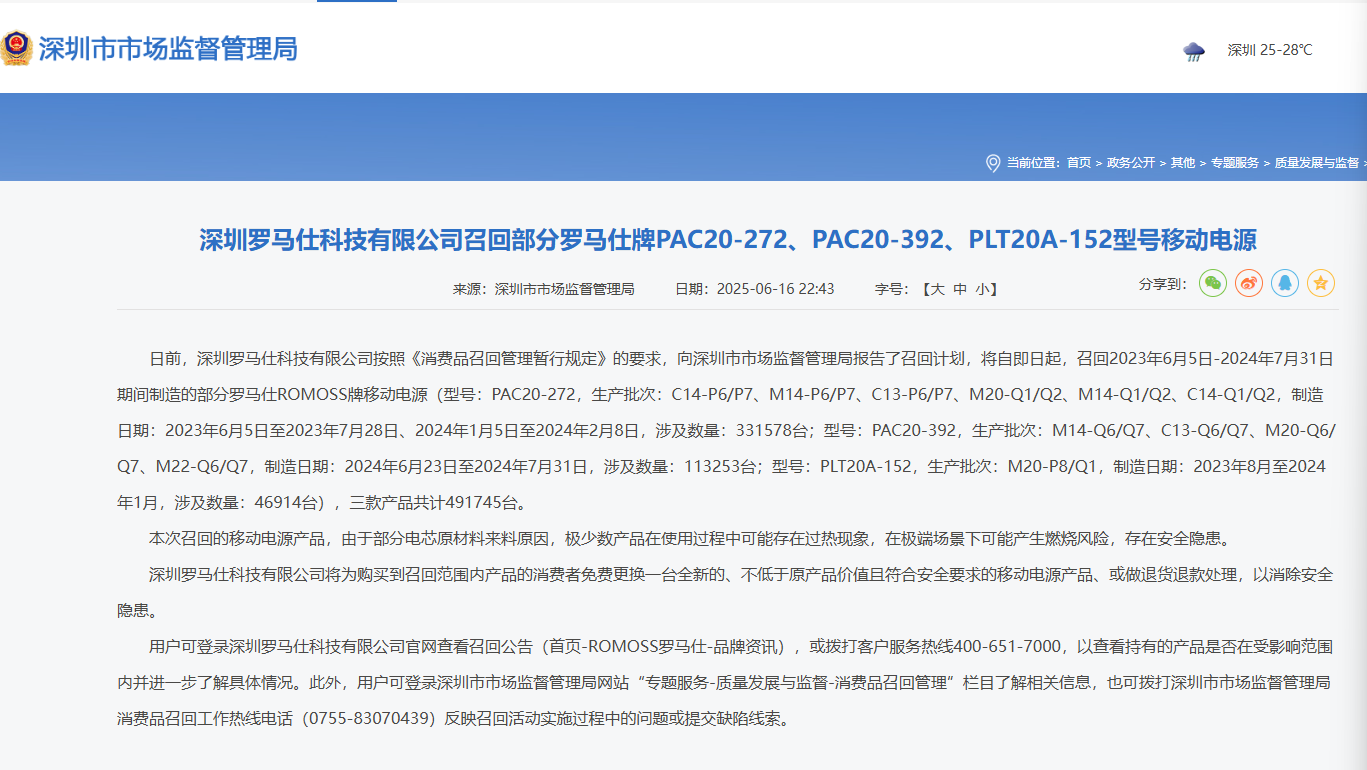Navigate to 专题服务 in breadcrumb

coord(1235,163)
